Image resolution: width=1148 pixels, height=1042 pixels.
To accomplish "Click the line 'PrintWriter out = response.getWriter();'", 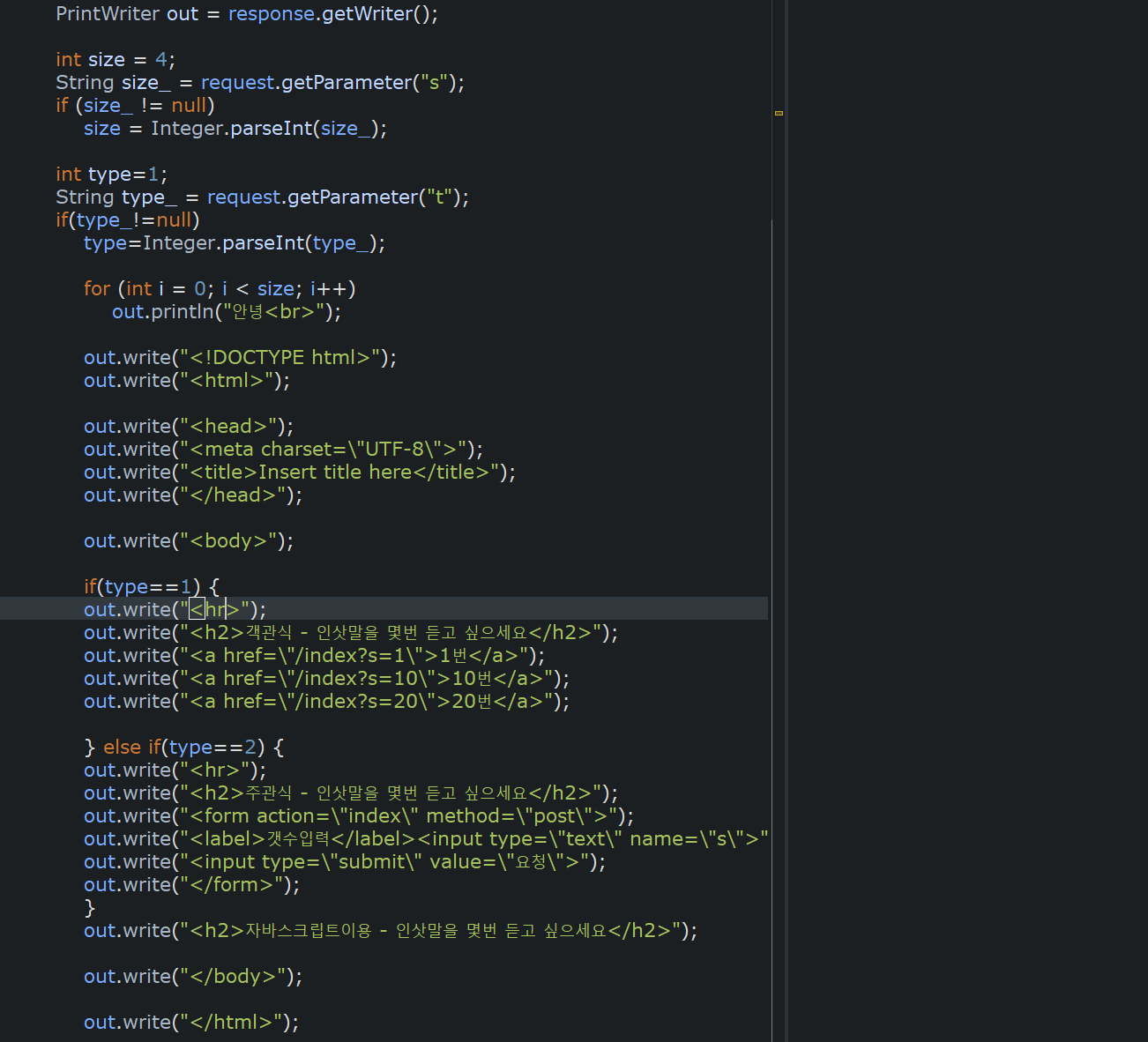I will tap(247, 14).
